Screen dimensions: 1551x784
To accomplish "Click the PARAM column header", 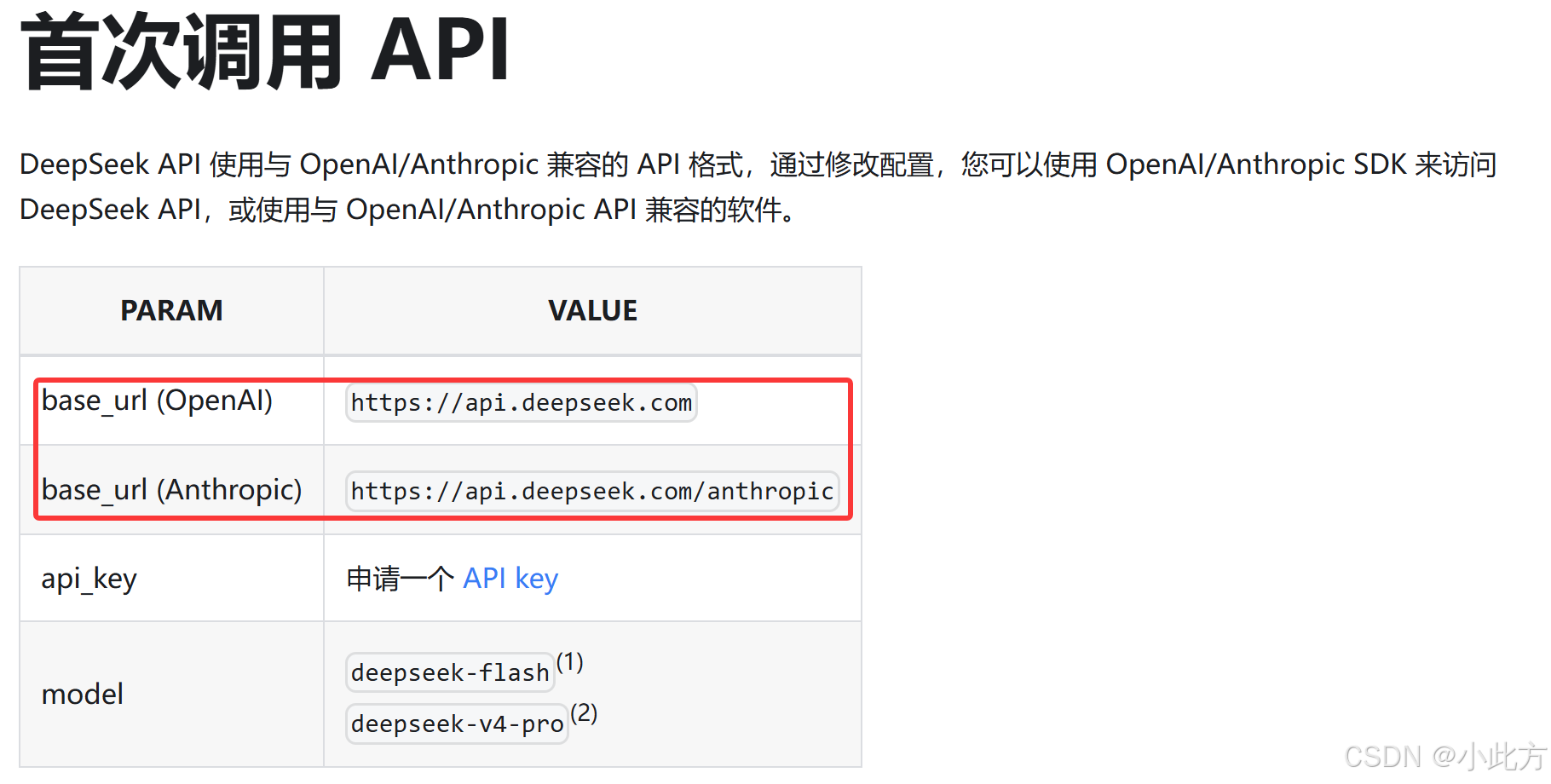I will click(171, 310).
